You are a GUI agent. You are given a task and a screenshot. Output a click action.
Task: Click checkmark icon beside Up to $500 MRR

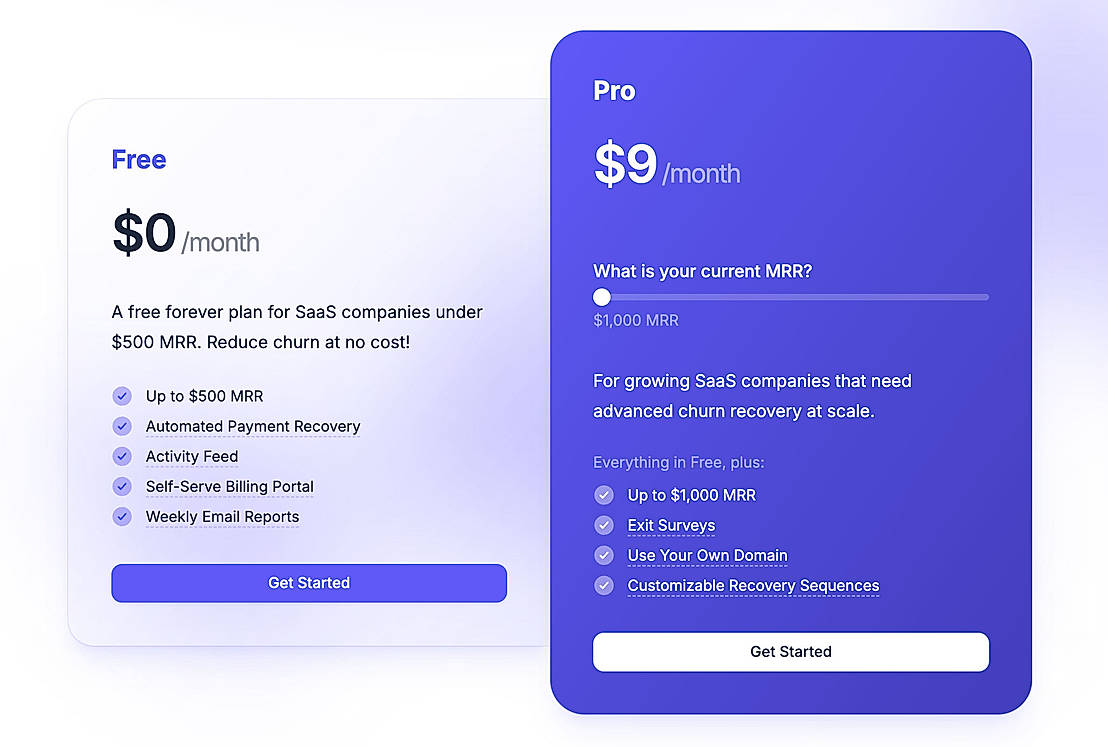tap(122, 396)
